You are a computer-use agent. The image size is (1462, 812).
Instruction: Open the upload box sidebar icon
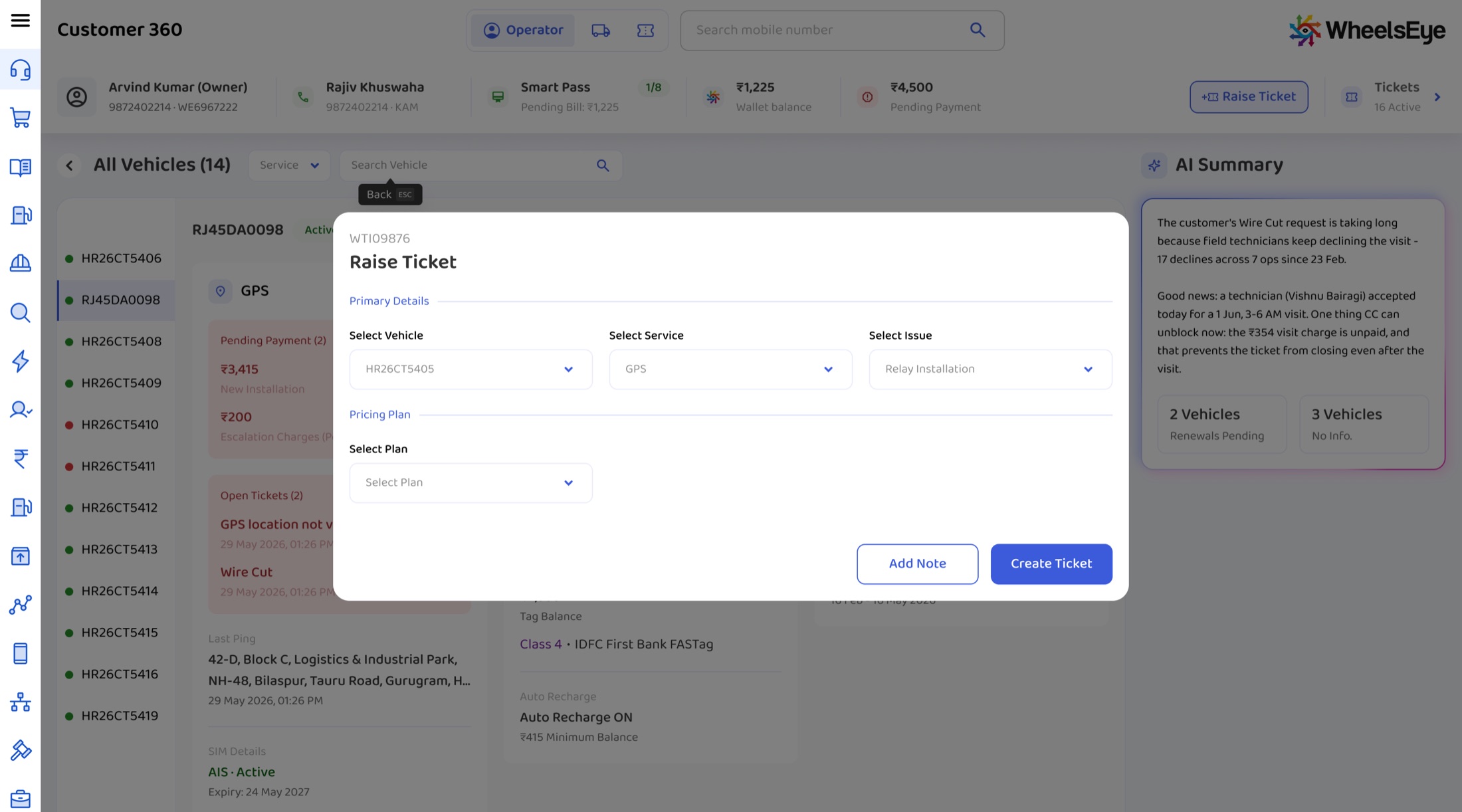(x=20, y=556)
